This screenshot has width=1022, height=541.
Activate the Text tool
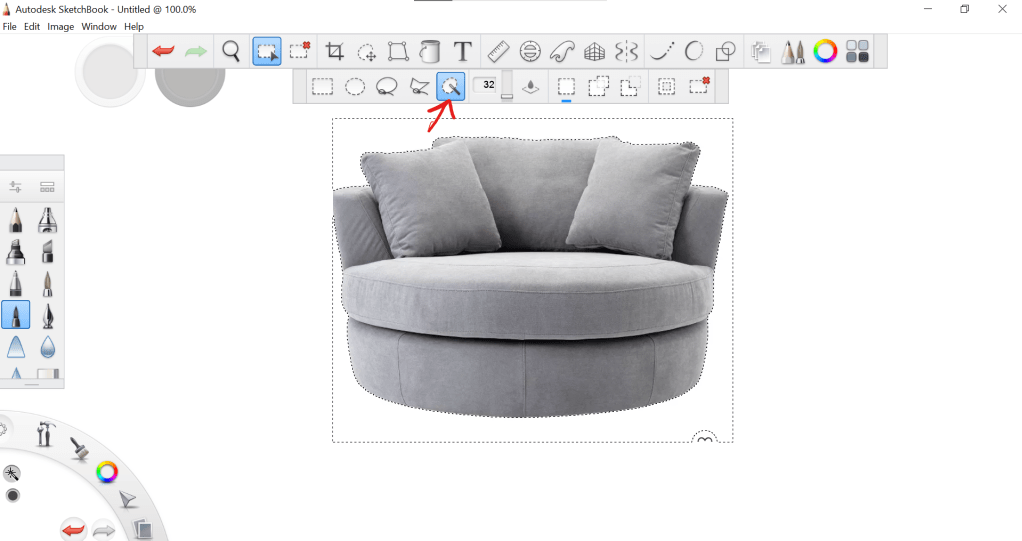[462, 51]
